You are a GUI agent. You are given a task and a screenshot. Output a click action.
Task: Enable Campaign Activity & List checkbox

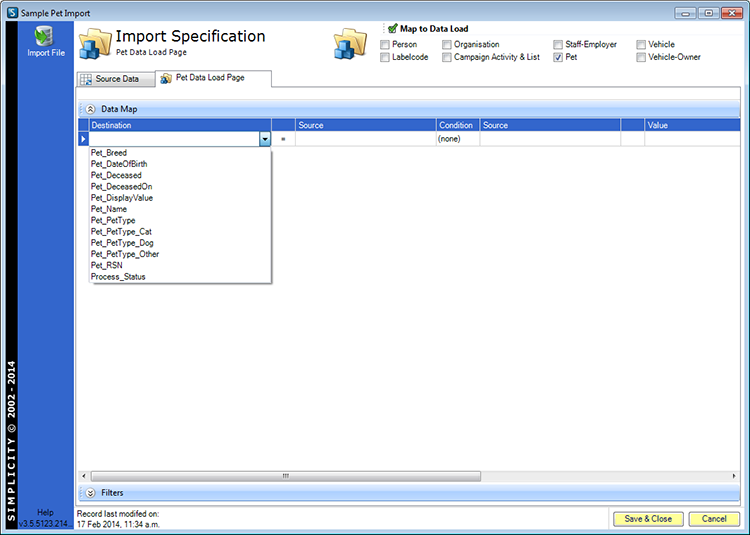click(x=446, y=57)
